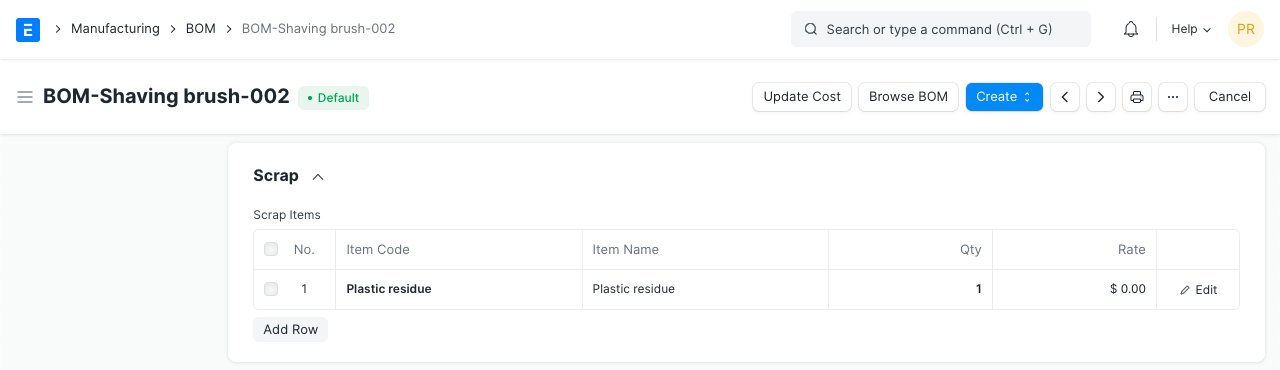Open the three-dot more options menu
The height and width of the screenshot is (370, 1280).
(x=1173, y=97)
